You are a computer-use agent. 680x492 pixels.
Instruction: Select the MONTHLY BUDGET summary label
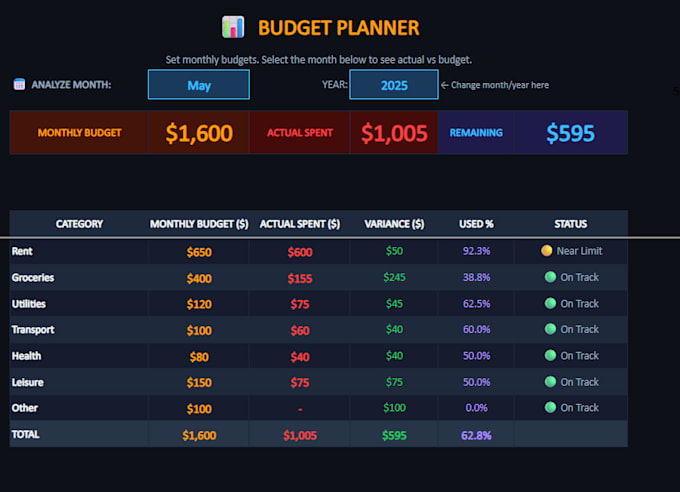coord(79,133)
